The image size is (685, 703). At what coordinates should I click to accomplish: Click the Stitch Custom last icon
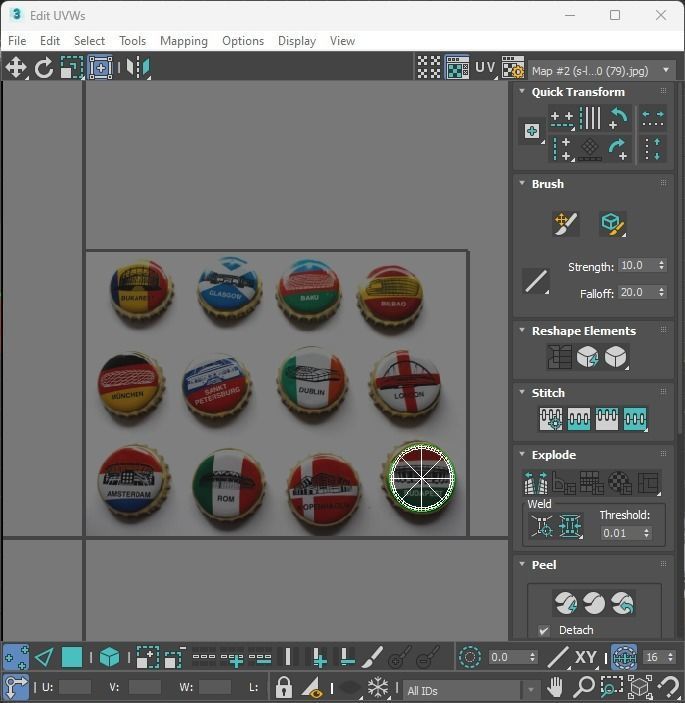pos(635,419)
